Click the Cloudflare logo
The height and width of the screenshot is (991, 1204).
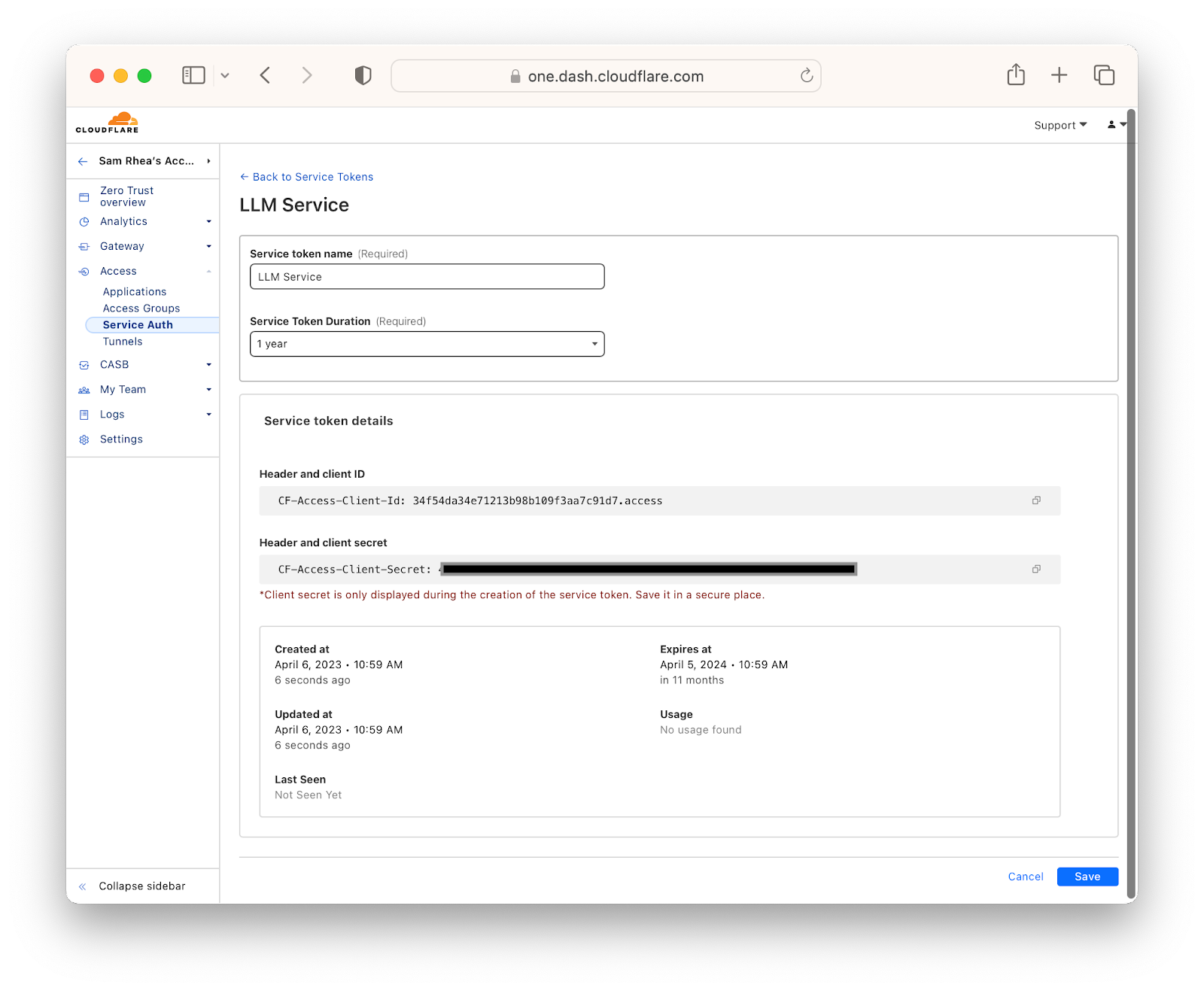(x=108, y=123)
